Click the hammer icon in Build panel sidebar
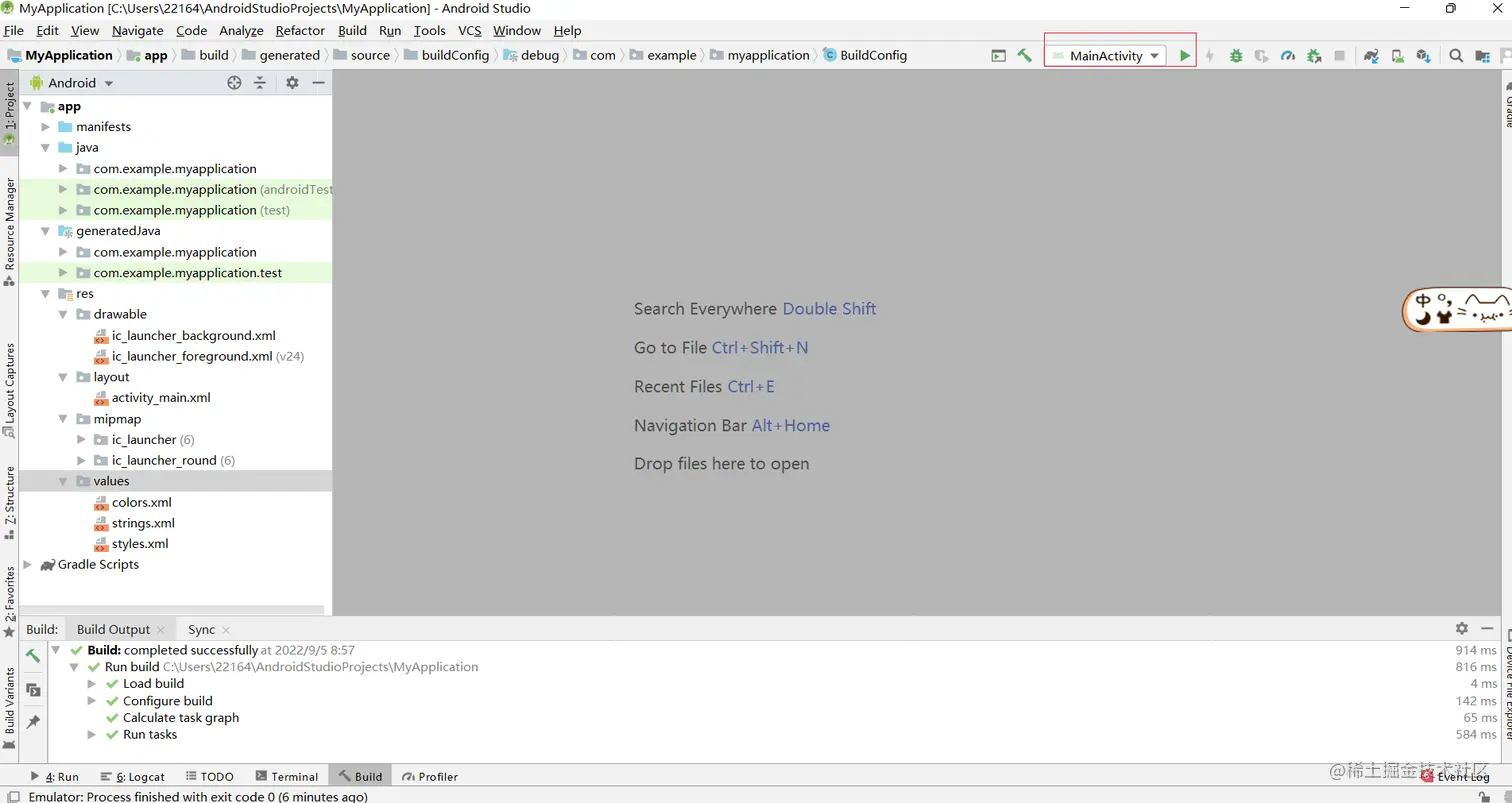This screenshot has height=803, width=1512. (x=33, y=656)
